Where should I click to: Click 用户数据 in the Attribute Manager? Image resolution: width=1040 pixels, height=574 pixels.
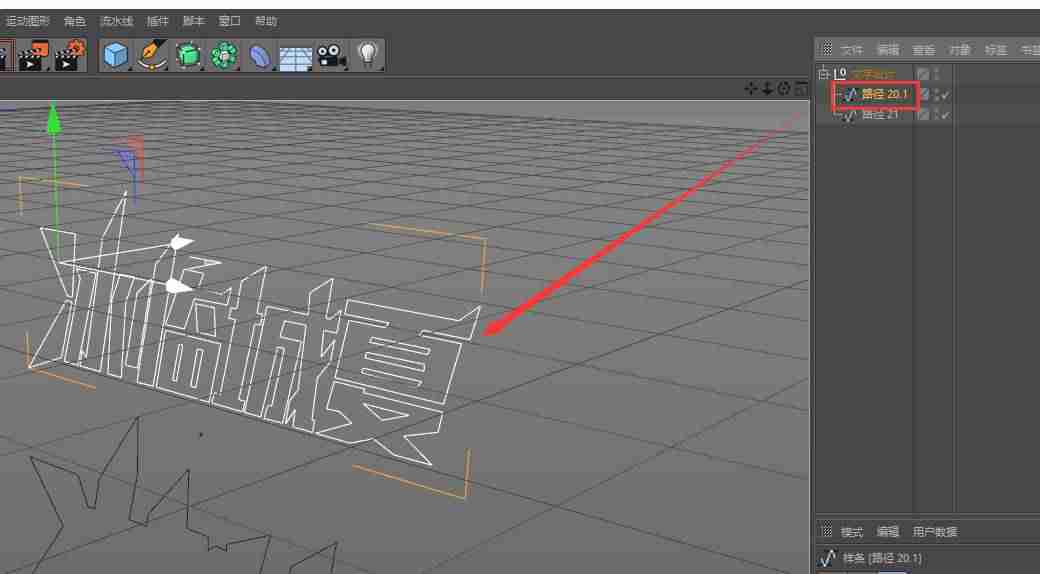pyautogui.click(x=935, y=532)
